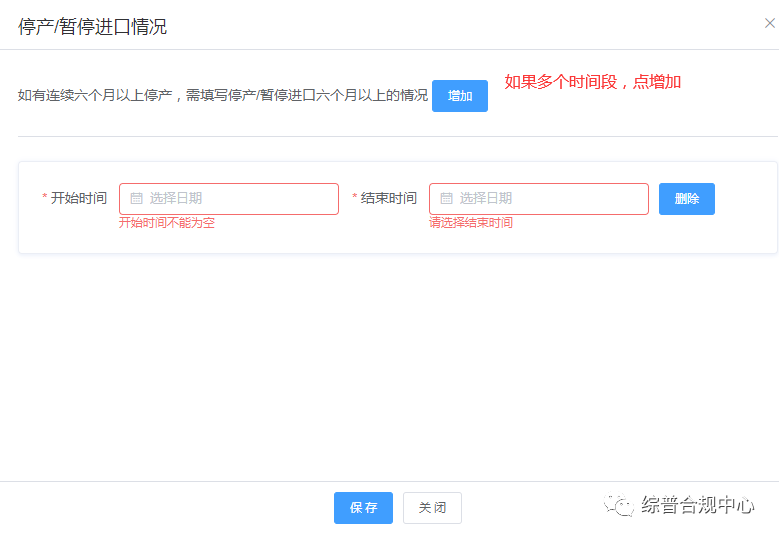Click the calendar icon in the 开始时间 field
779x538 pixels.
137,199
